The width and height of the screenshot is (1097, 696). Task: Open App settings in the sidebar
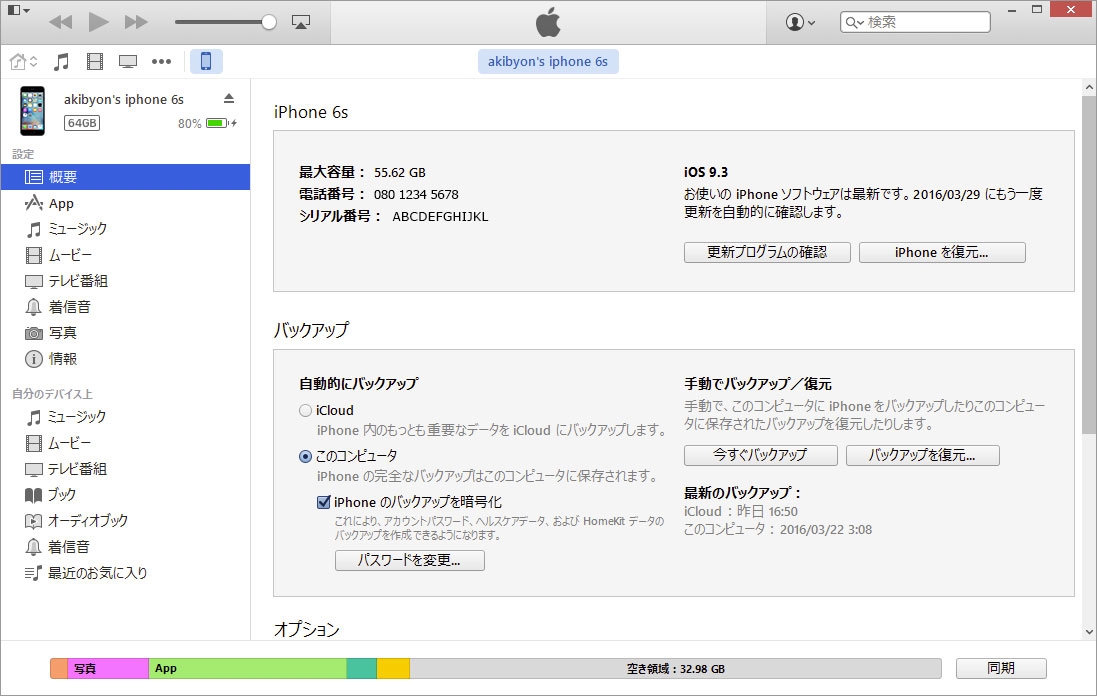[x=61, y=203]
